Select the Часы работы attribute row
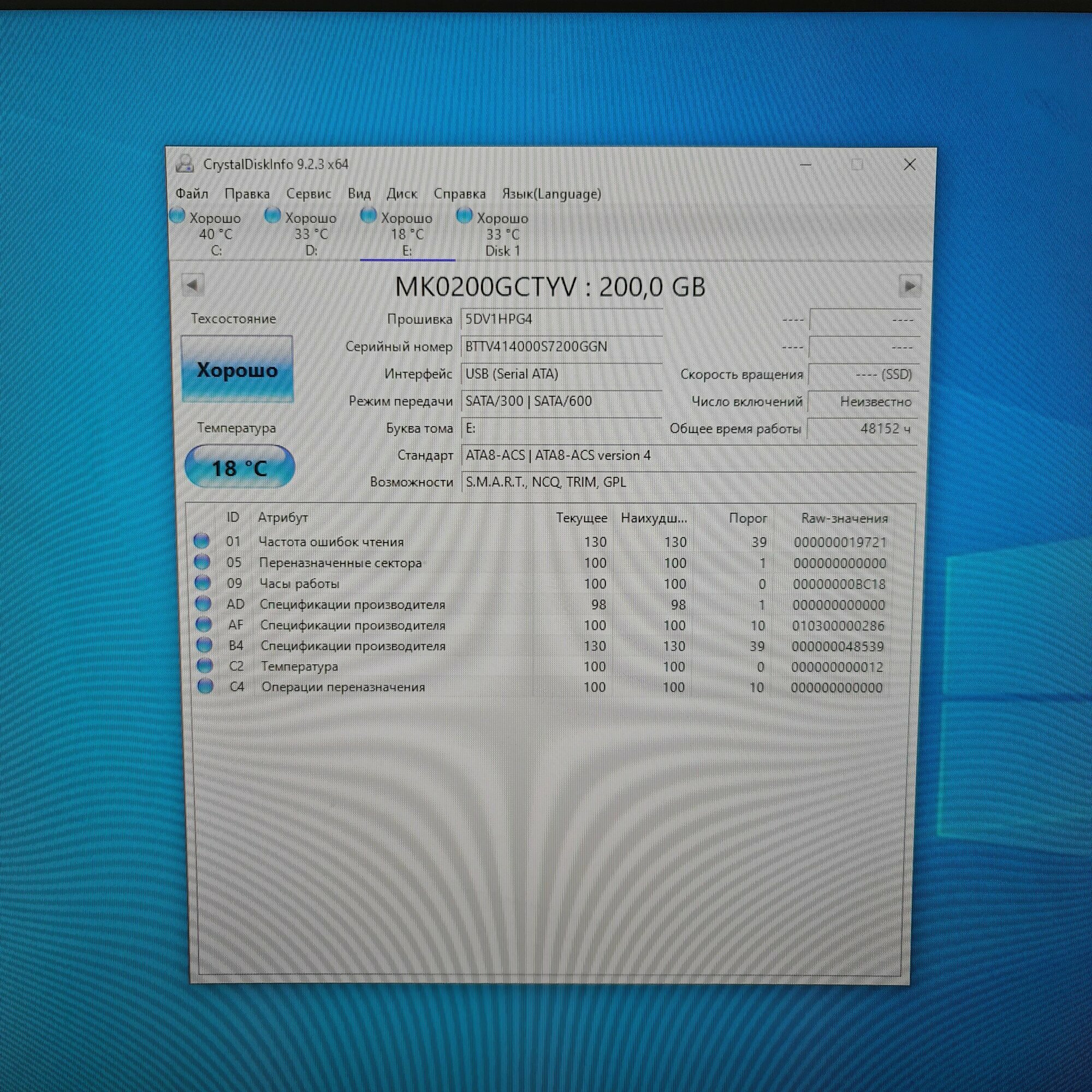This screenshot has height=1092, width=1092. coord(300,583)
